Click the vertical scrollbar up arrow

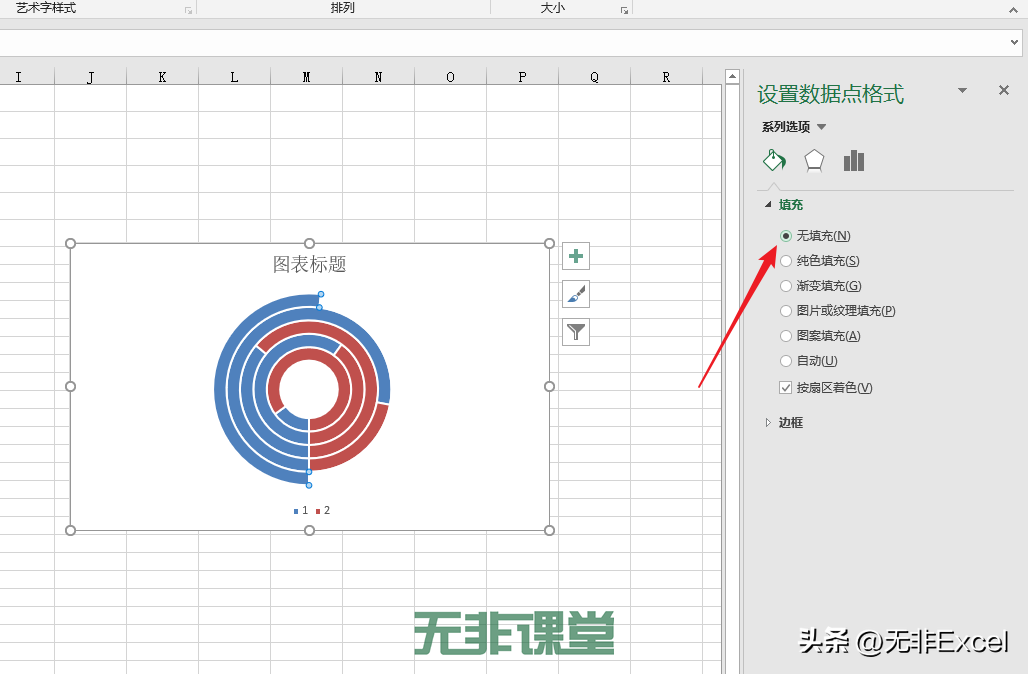click(733, 76)
